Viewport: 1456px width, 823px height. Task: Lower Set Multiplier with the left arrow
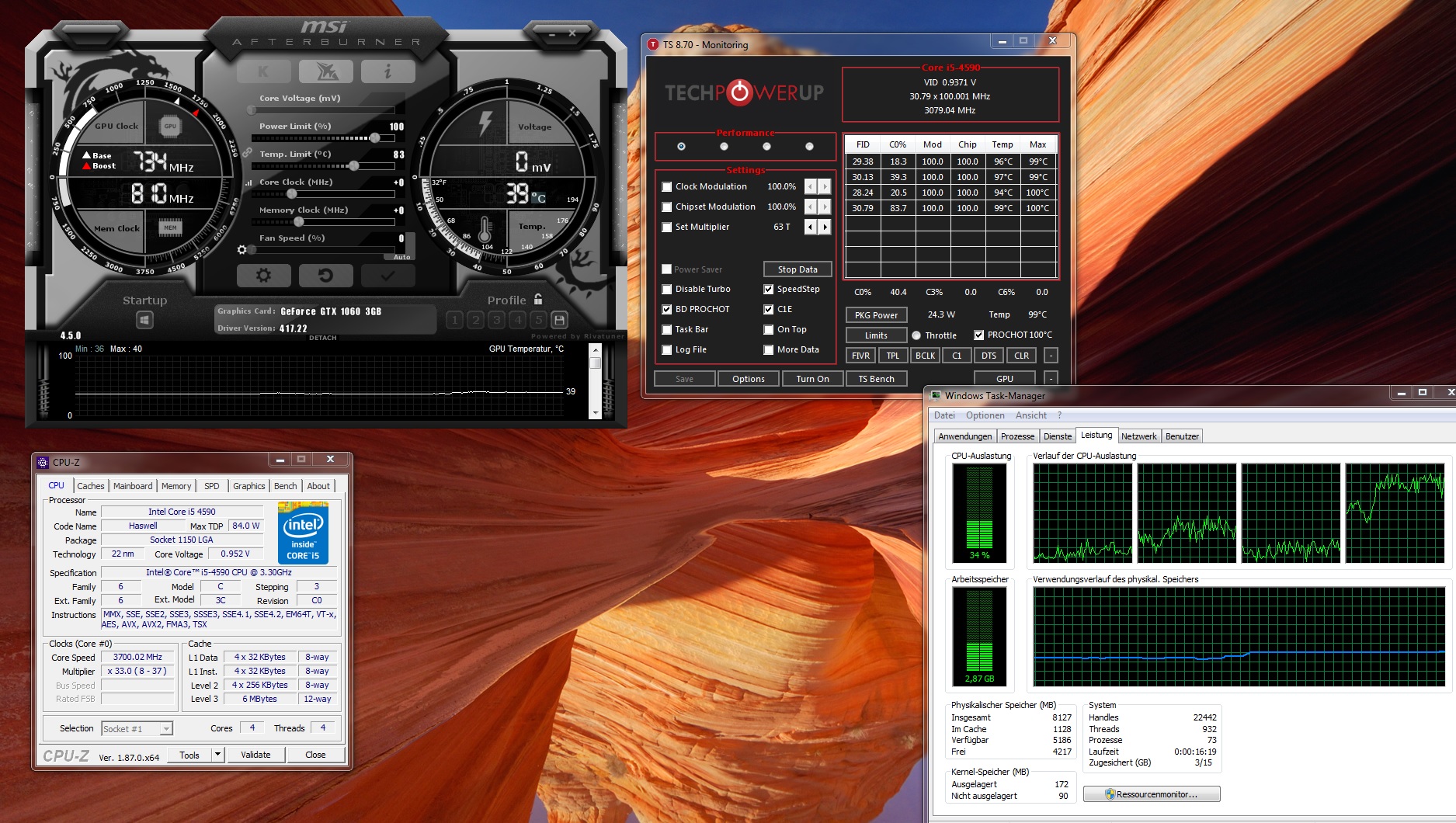coord(811,227)
